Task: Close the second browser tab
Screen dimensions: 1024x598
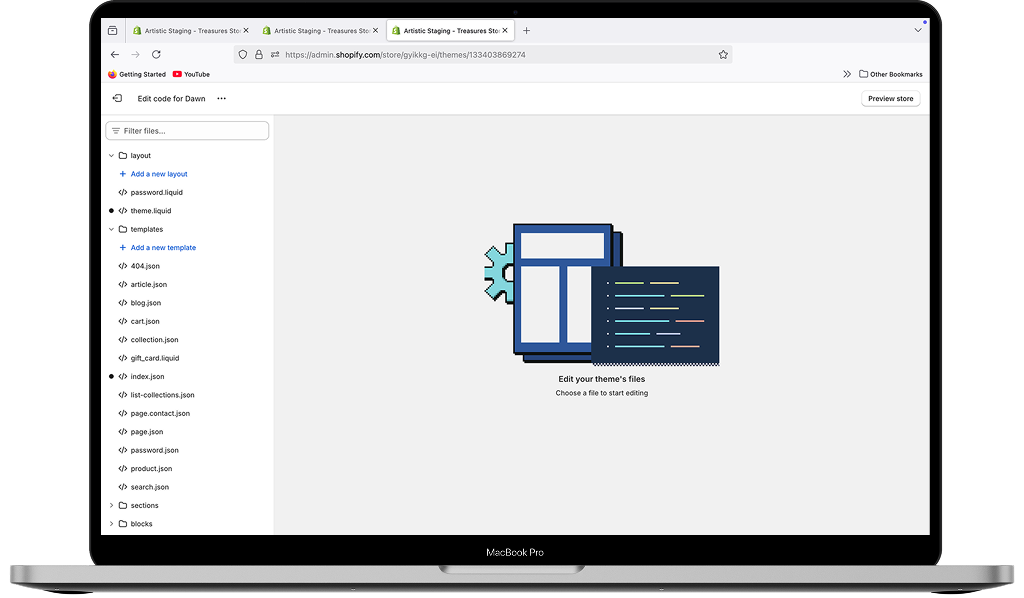Action: 376,31
